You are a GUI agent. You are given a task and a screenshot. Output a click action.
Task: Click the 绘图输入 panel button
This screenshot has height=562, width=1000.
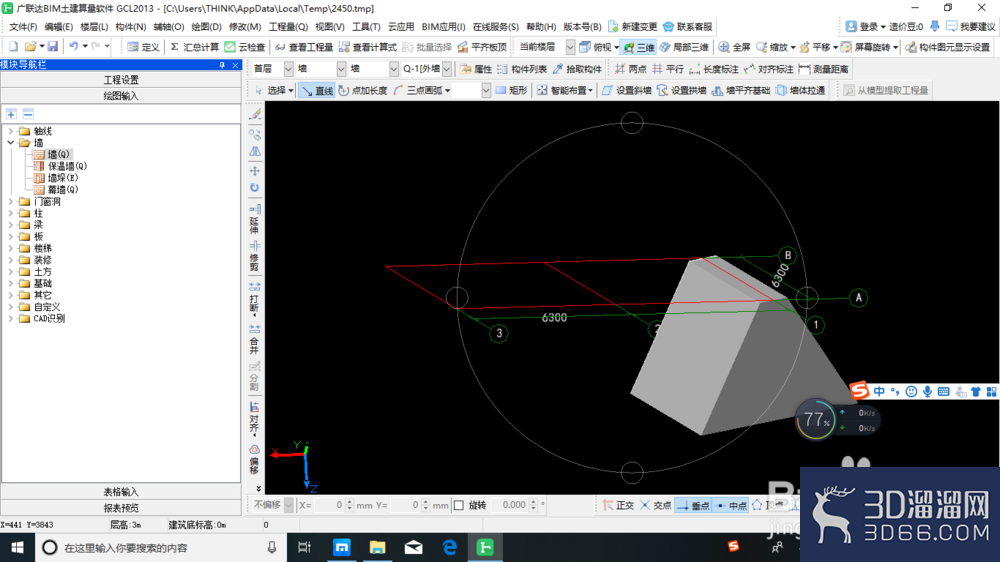pos(121,96)
